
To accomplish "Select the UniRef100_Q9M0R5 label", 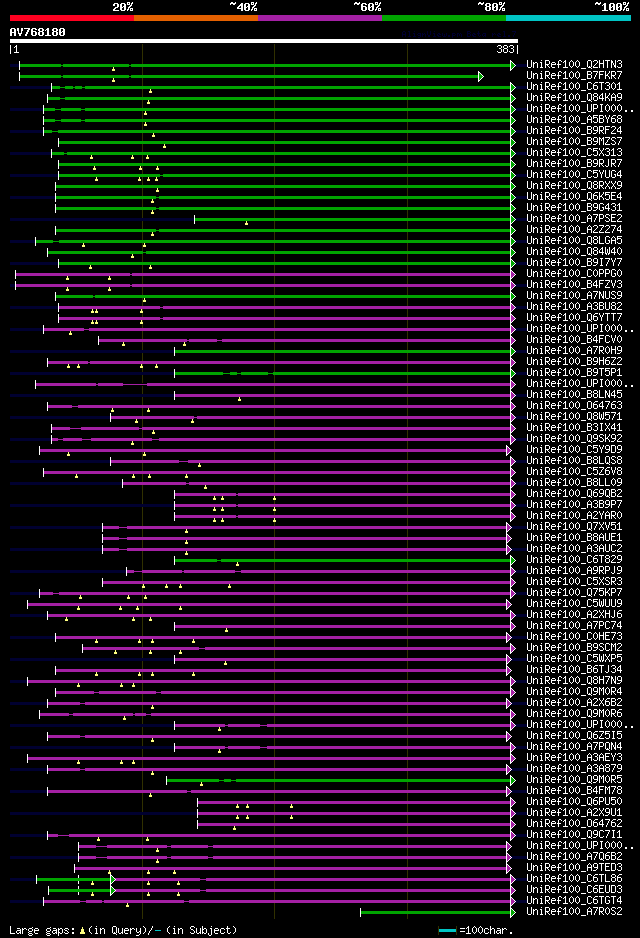I will click(574, 780).
